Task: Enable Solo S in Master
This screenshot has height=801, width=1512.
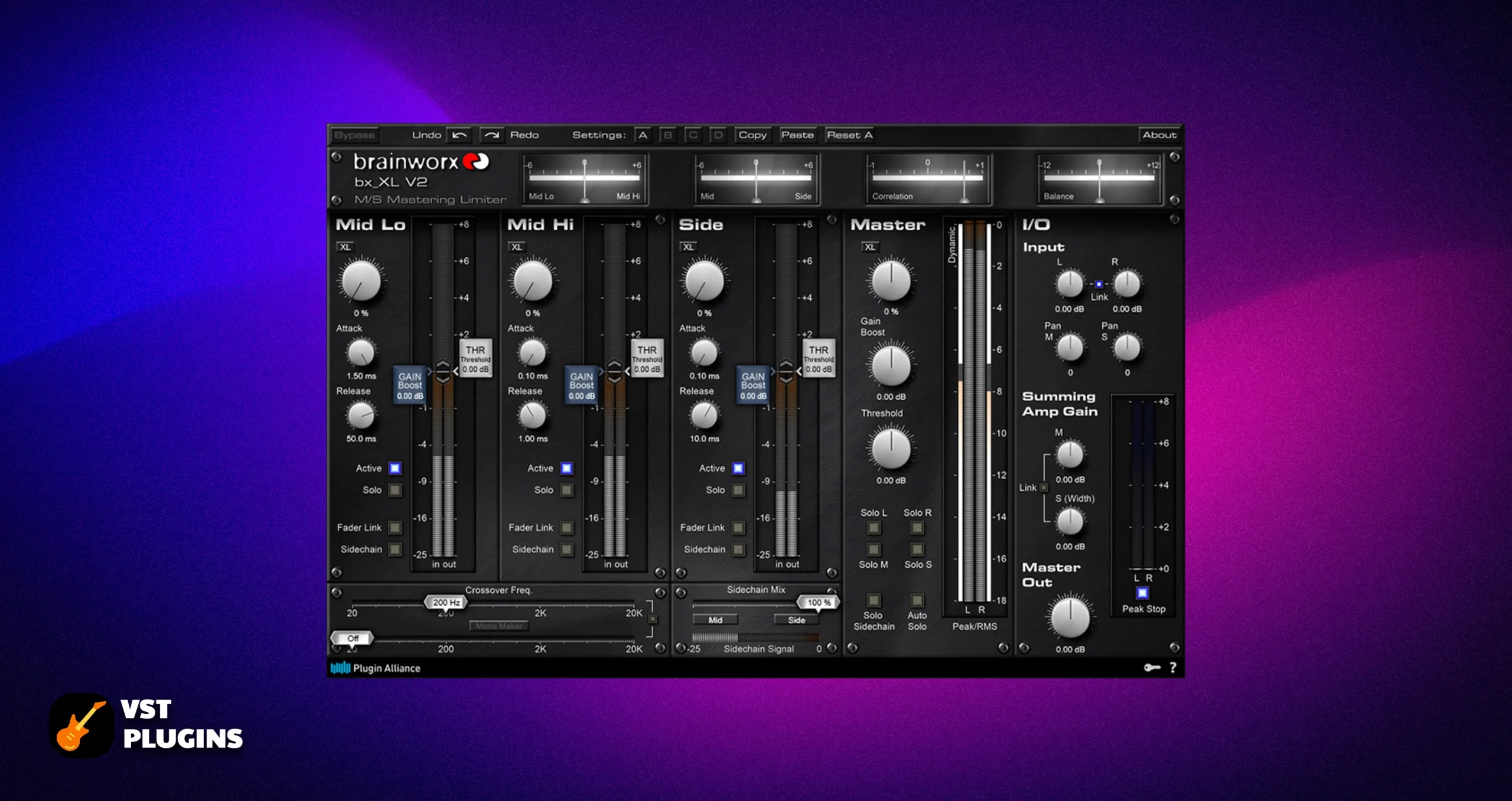Action: (x=917, y=550)
